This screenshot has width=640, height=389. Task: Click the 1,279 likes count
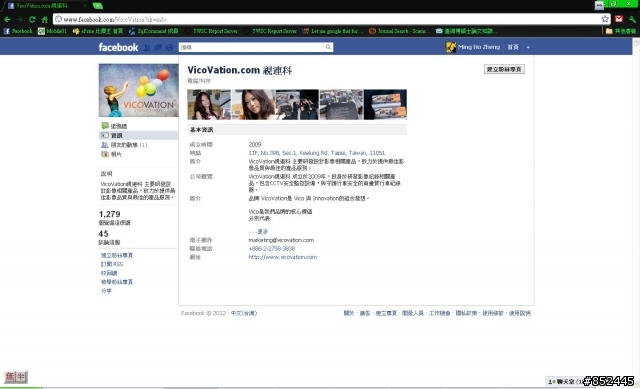[109, 214]
